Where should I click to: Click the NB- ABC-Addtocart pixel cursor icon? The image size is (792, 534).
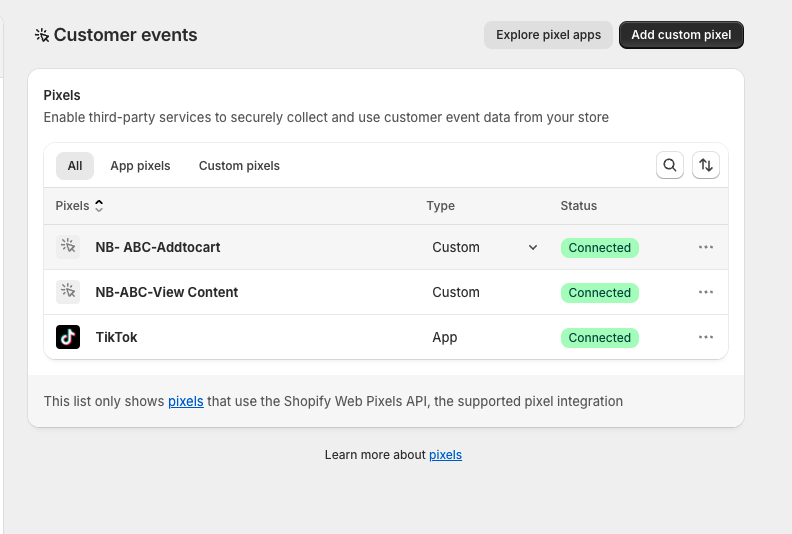pyautogui.click(x=68, y=247)
